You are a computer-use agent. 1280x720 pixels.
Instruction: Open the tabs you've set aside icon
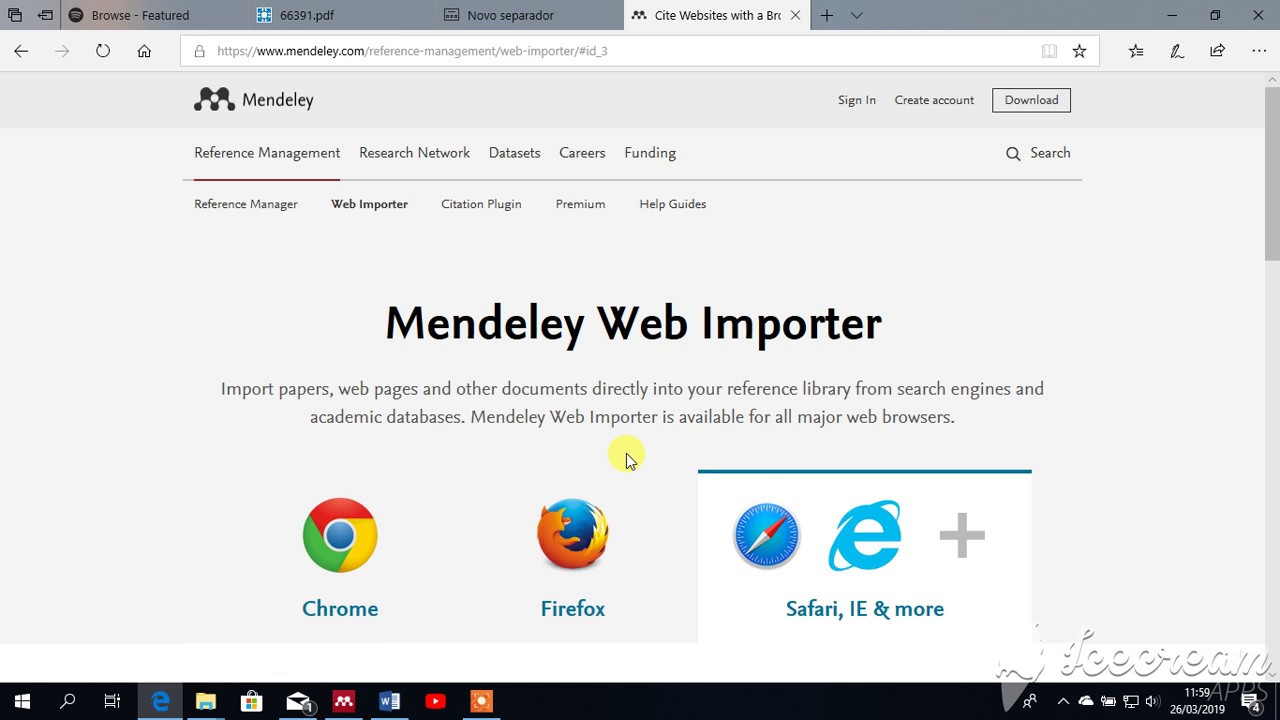15,15
